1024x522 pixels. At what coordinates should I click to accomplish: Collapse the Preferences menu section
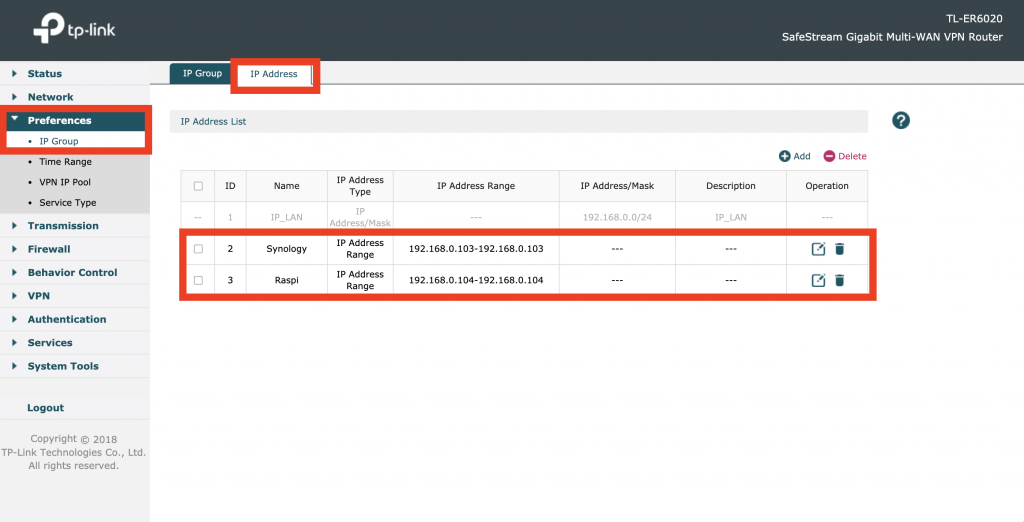tap(59, 120)
